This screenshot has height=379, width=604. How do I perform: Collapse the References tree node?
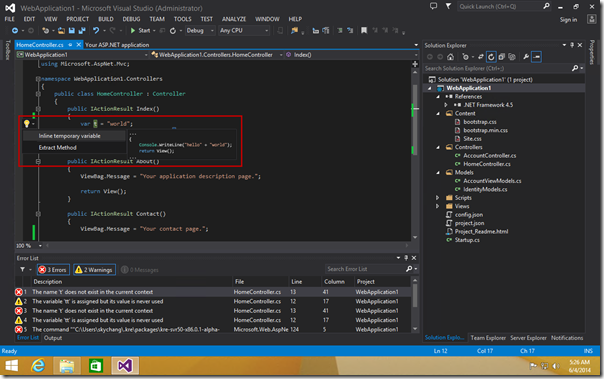[x=438, y=97]
